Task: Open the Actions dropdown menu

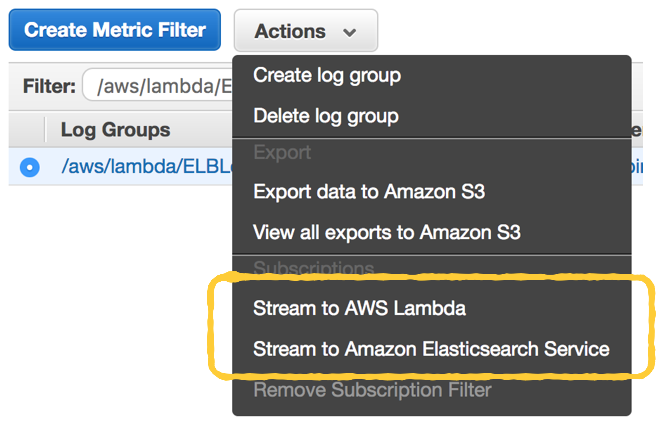Action: coord(305,31)
